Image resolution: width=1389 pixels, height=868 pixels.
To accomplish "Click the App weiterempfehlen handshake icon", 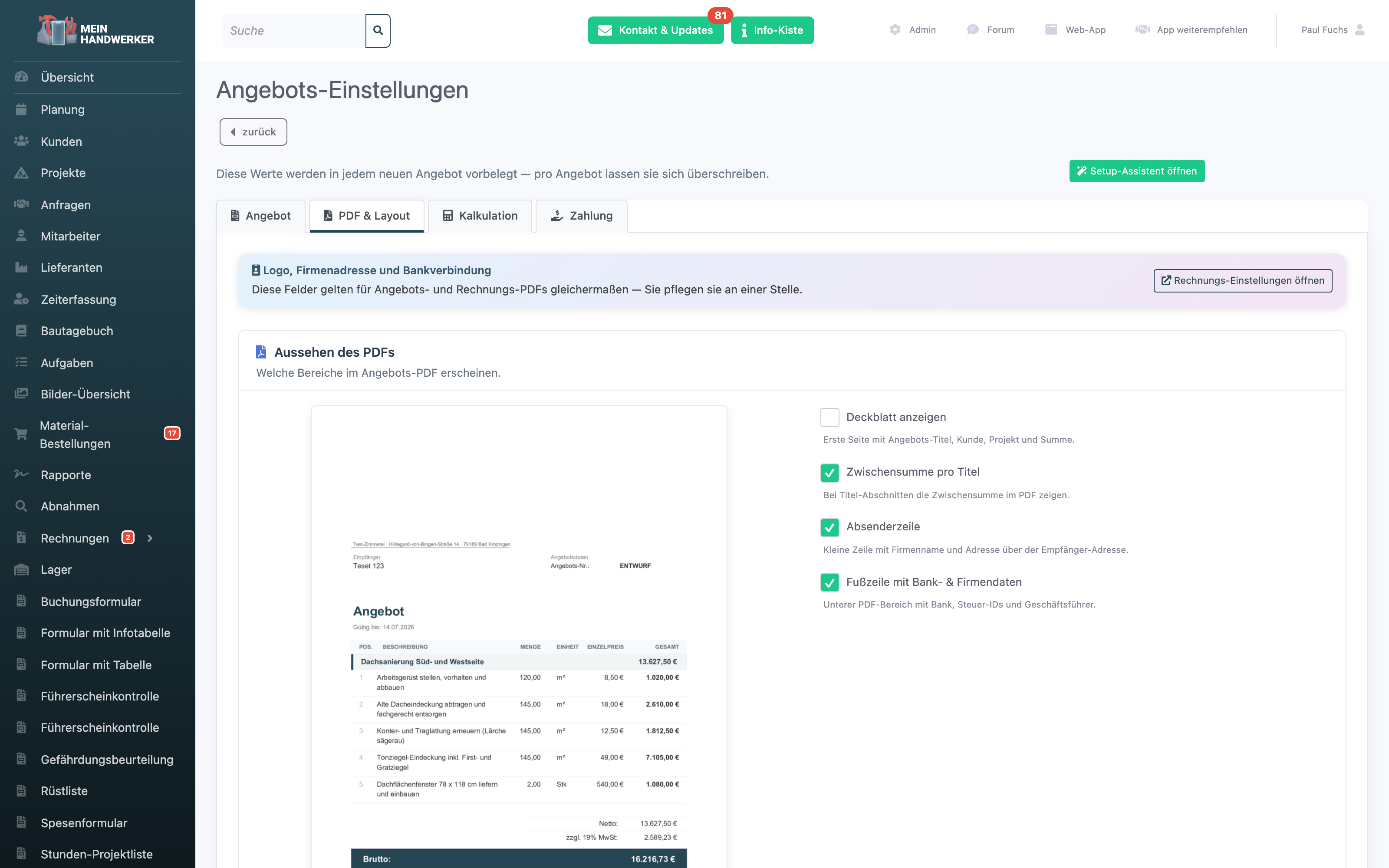I will [x=1143, y=30].
